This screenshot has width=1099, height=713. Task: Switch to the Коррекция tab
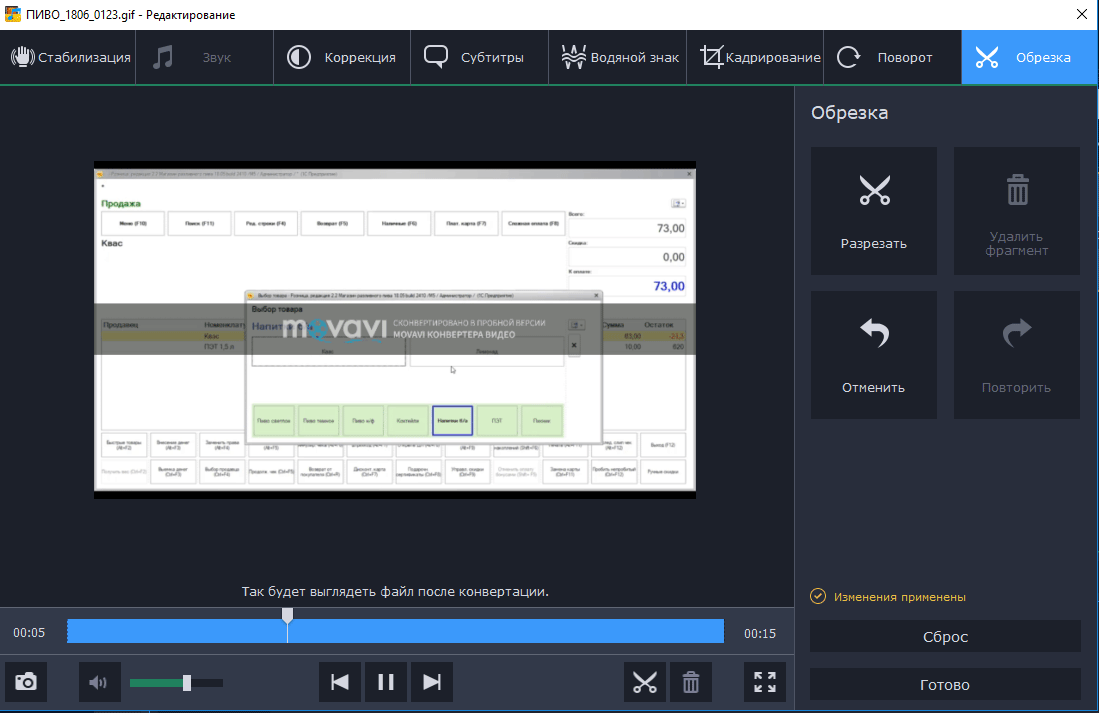click(344, 57)
